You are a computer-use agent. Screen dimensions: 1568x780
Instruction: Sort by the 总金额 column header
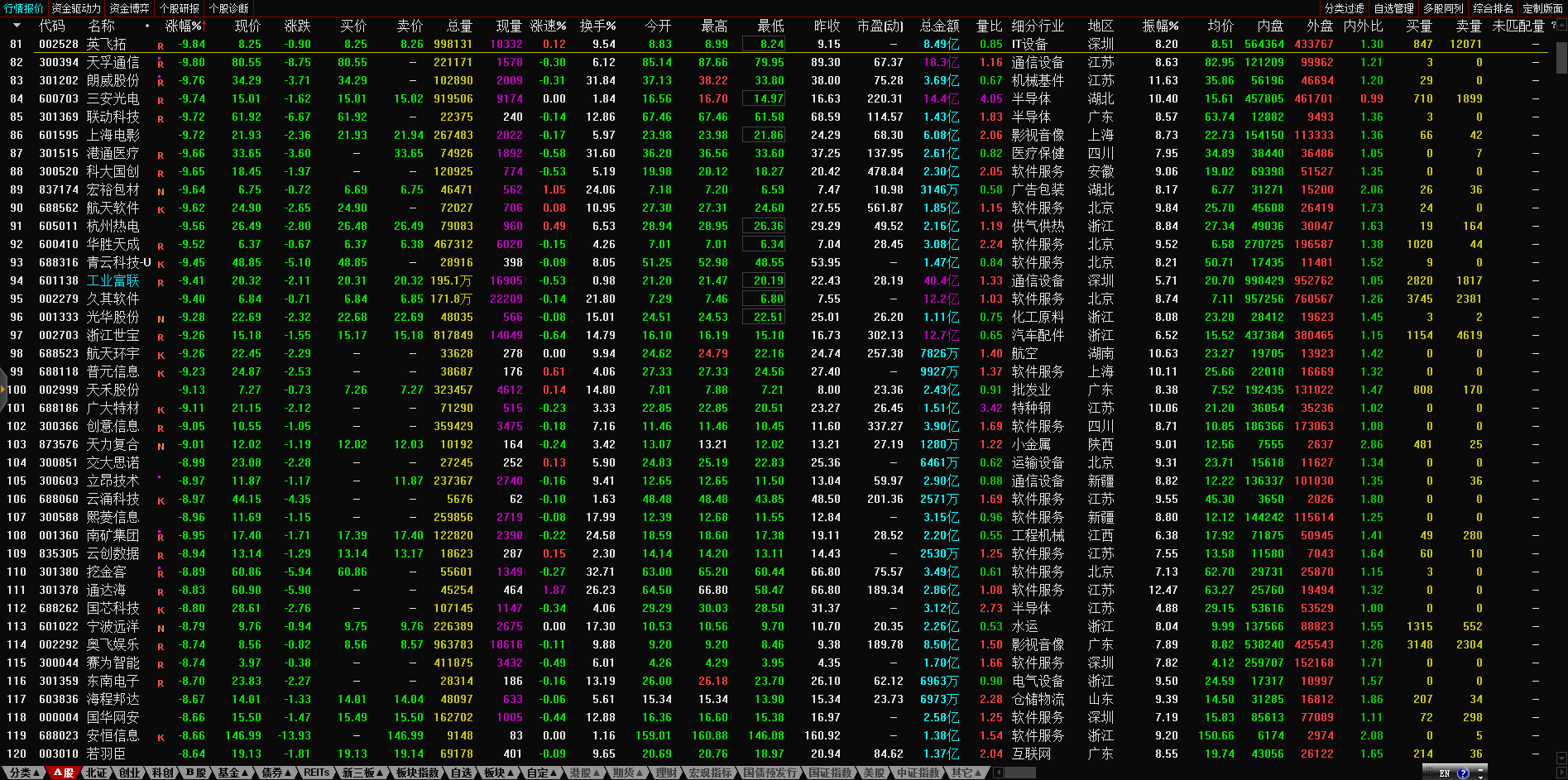(x=939, y=26)
